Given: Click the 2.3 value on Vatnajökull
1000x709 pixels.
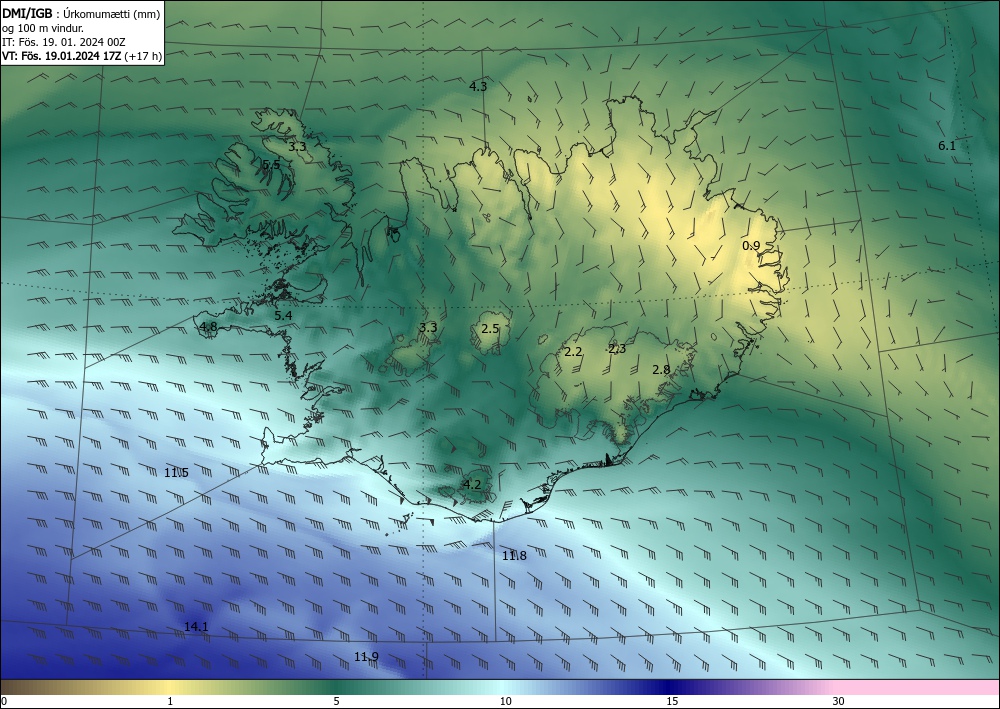Looking at the screenshot, I should tap(617, 349).
